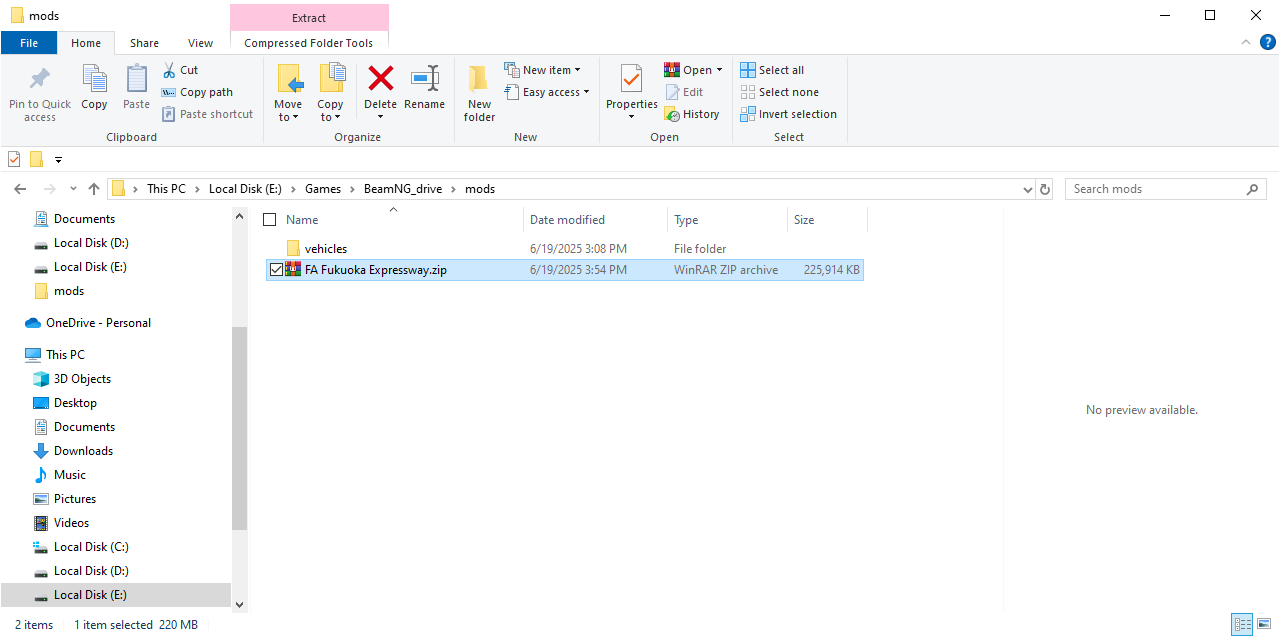1280x637 pixels.
Task: Click Invert selection
Action: [789, 114]
